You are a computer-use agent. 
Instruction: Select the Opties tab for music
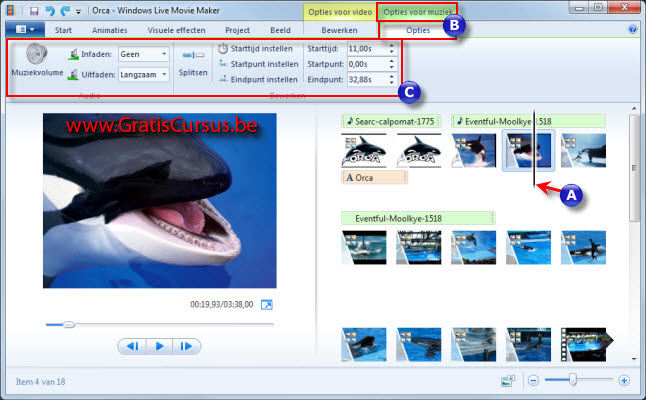click(x=418, y=30)
